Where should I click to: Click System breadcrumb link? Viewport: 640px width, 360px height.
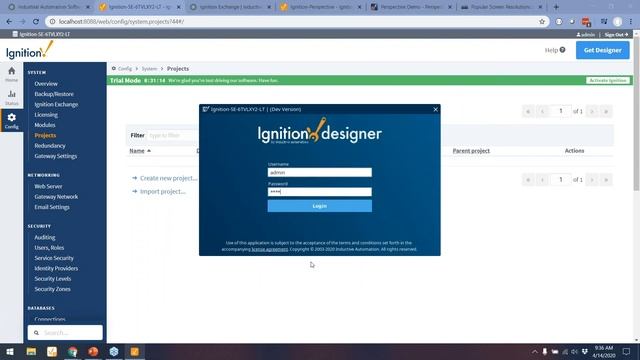coord(149,69)
